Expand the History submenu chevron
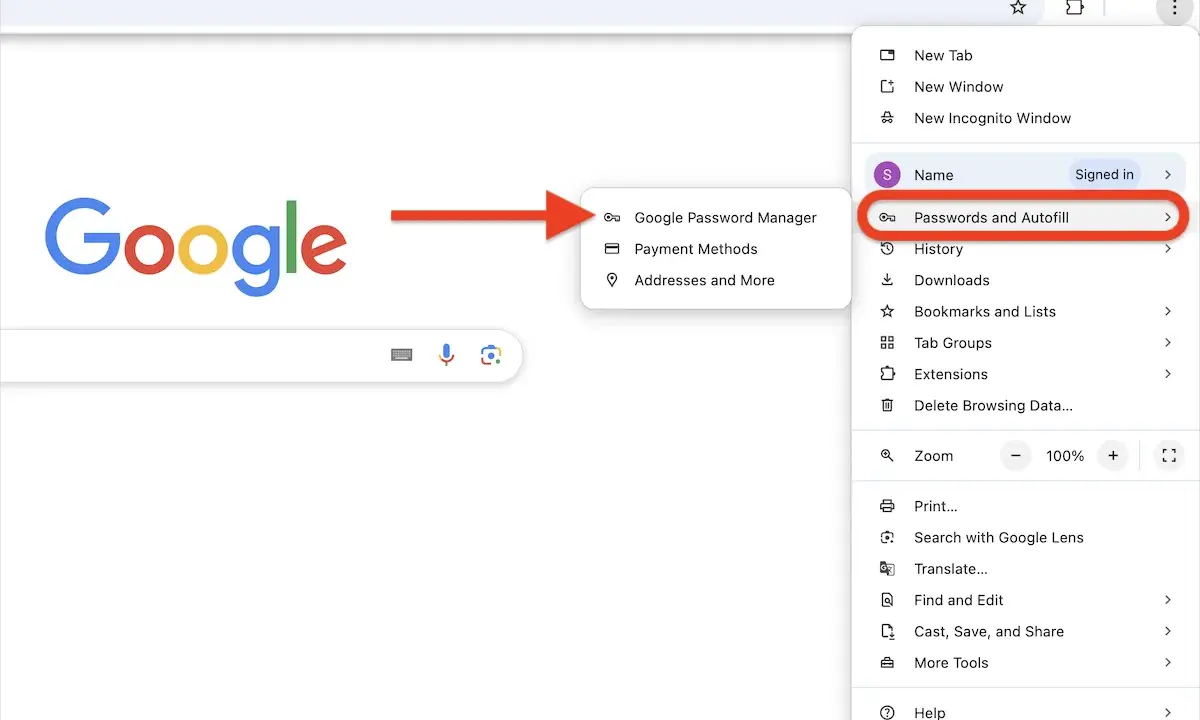Image resolution: width=1200 pixels, height=720 pixels. point(1167,249)
